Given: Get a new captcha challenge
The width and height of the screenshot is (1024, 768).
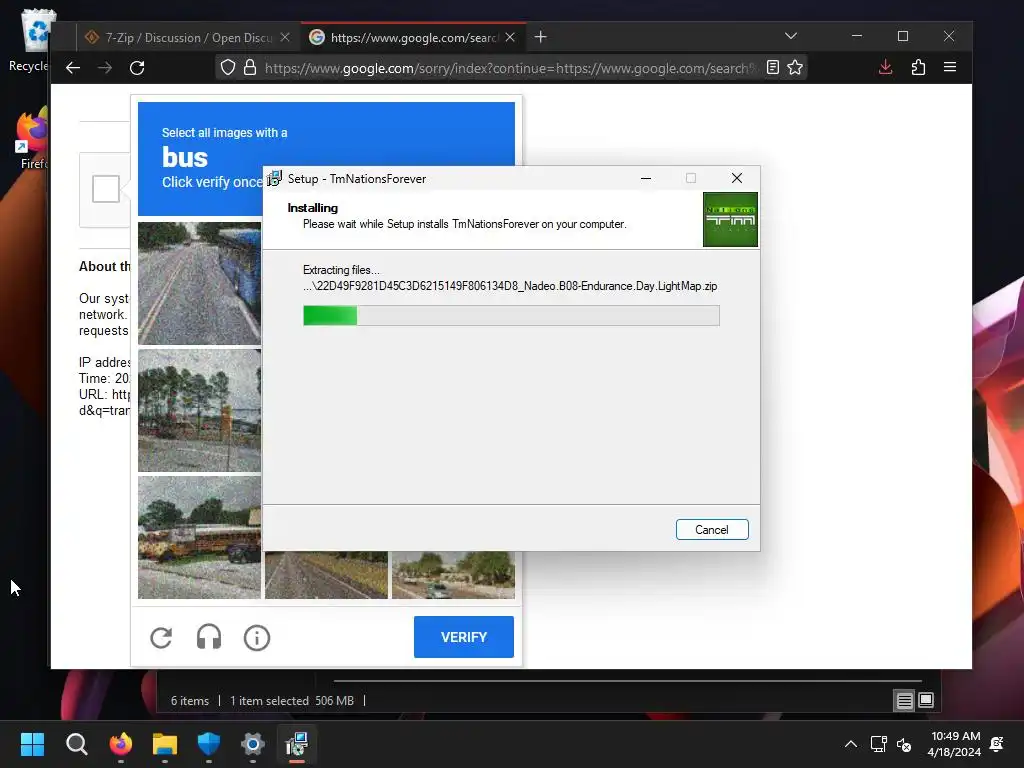Looking at the screenshot, I should coord(161,637).
